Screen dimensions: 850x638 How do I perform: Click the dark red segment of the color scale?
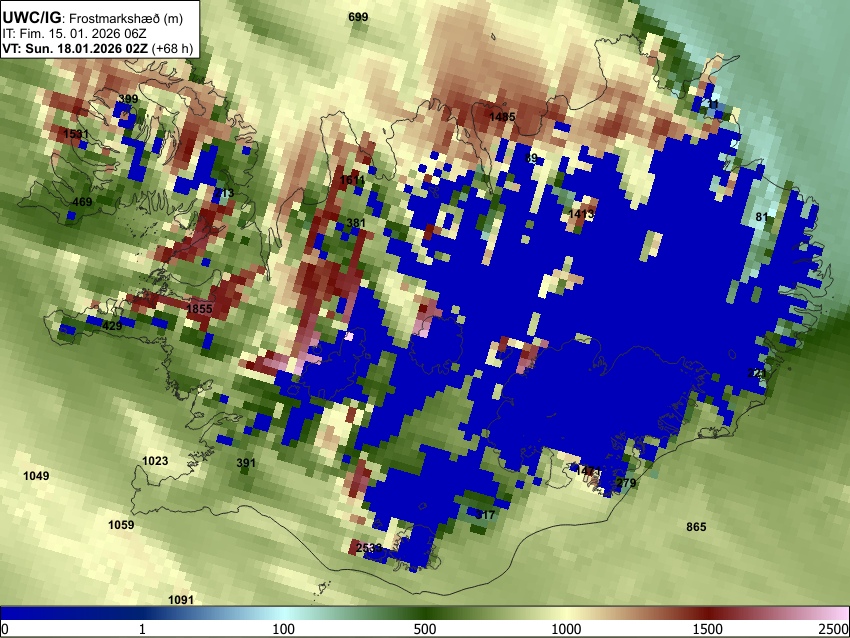coord(707,613)
